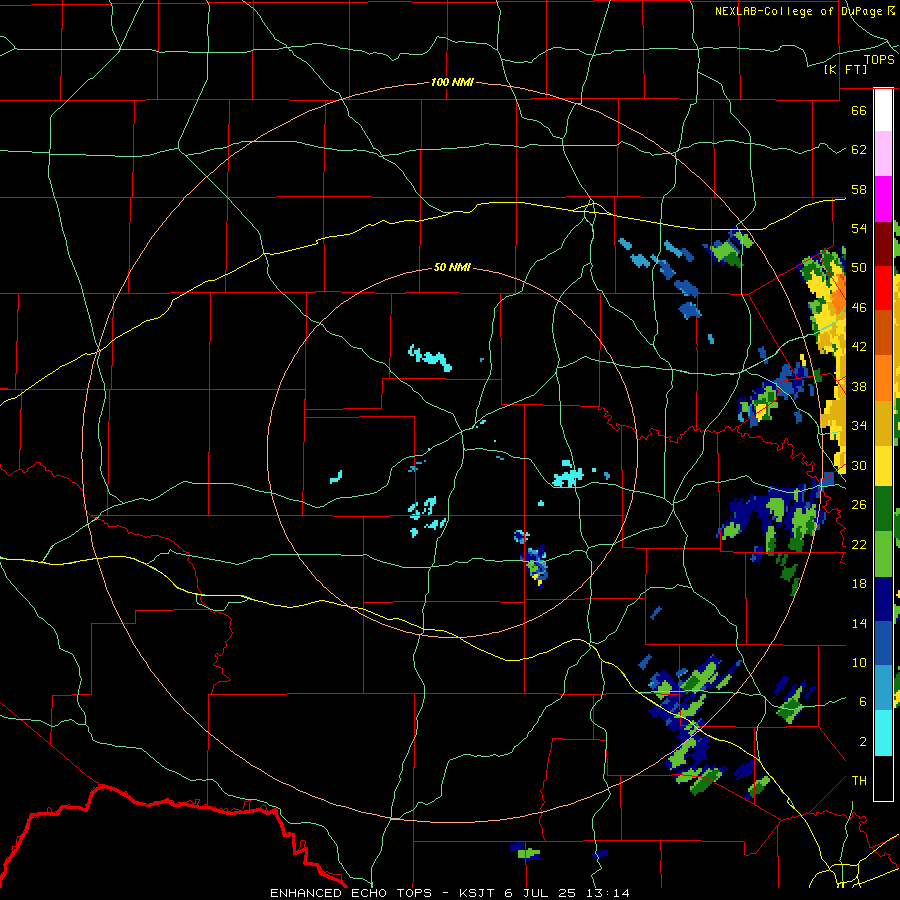Pick the light pink swatch in the color scale

pyautogui.click(x=883, y=154)
